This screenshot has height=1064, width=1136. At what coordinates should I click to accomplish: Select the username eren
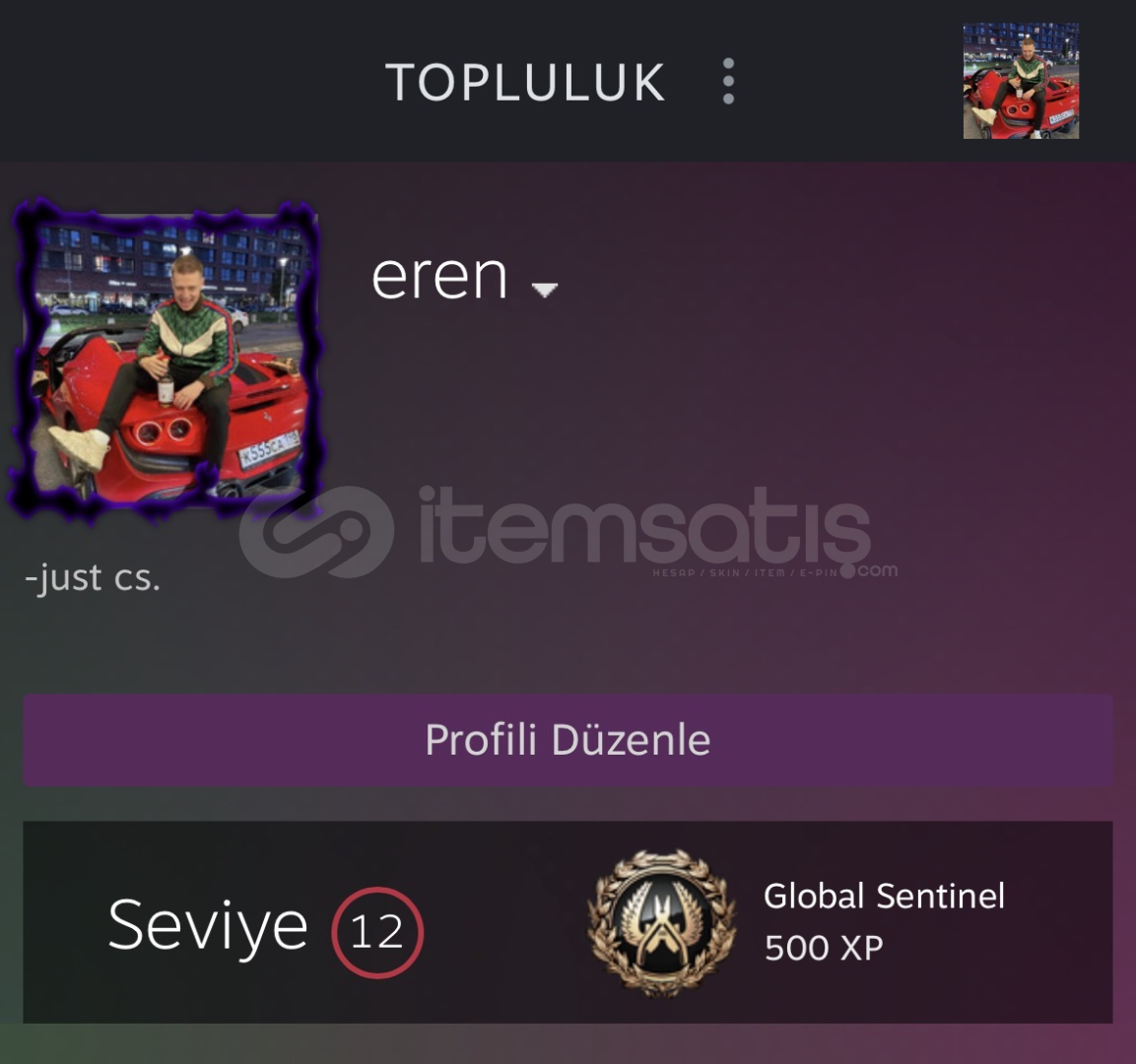[439, 276]
